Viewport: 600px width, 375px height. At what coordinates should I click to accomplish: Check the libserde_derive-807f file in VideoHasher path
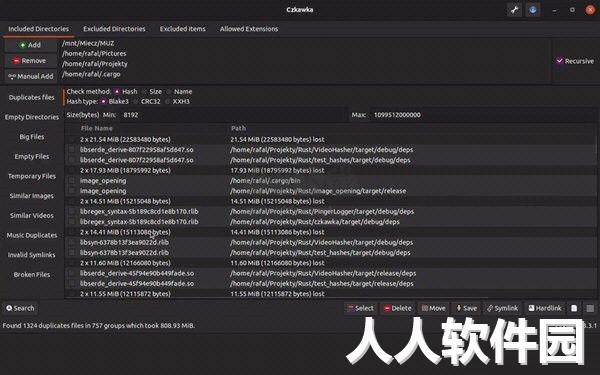(72, 150)
